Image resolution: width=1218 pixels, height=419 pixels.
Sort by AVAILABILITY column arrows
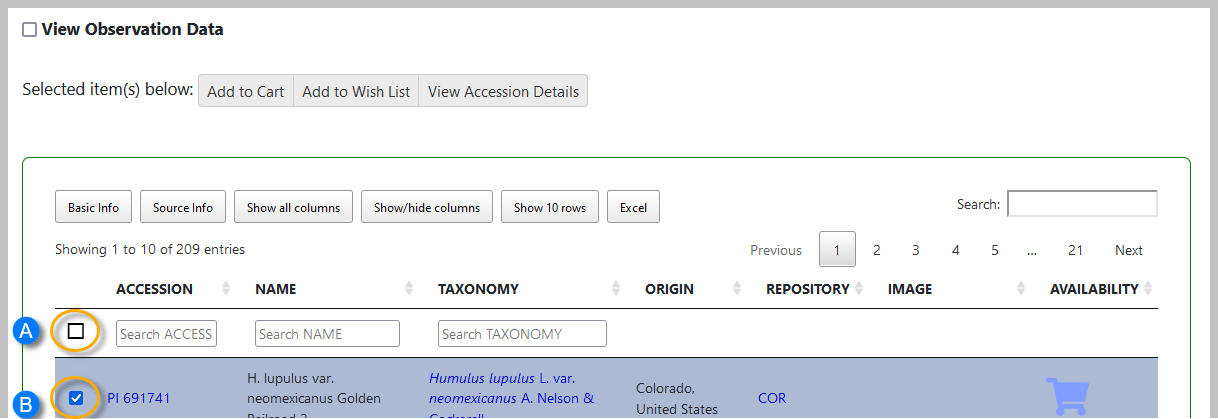coord(1148,289)
